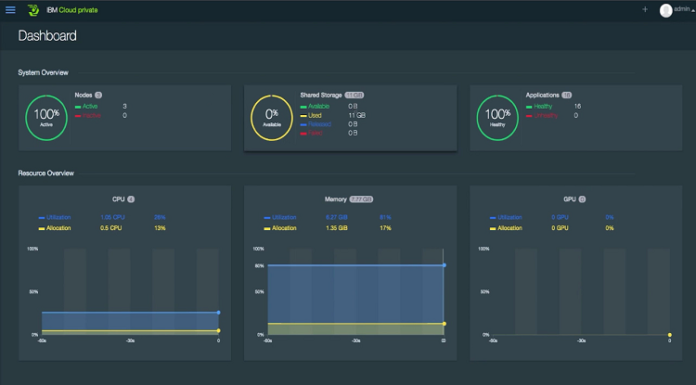Screen dimensions: 696x385
Task: Click the 0 GPU allocation value
Action: tap(560, 228)
